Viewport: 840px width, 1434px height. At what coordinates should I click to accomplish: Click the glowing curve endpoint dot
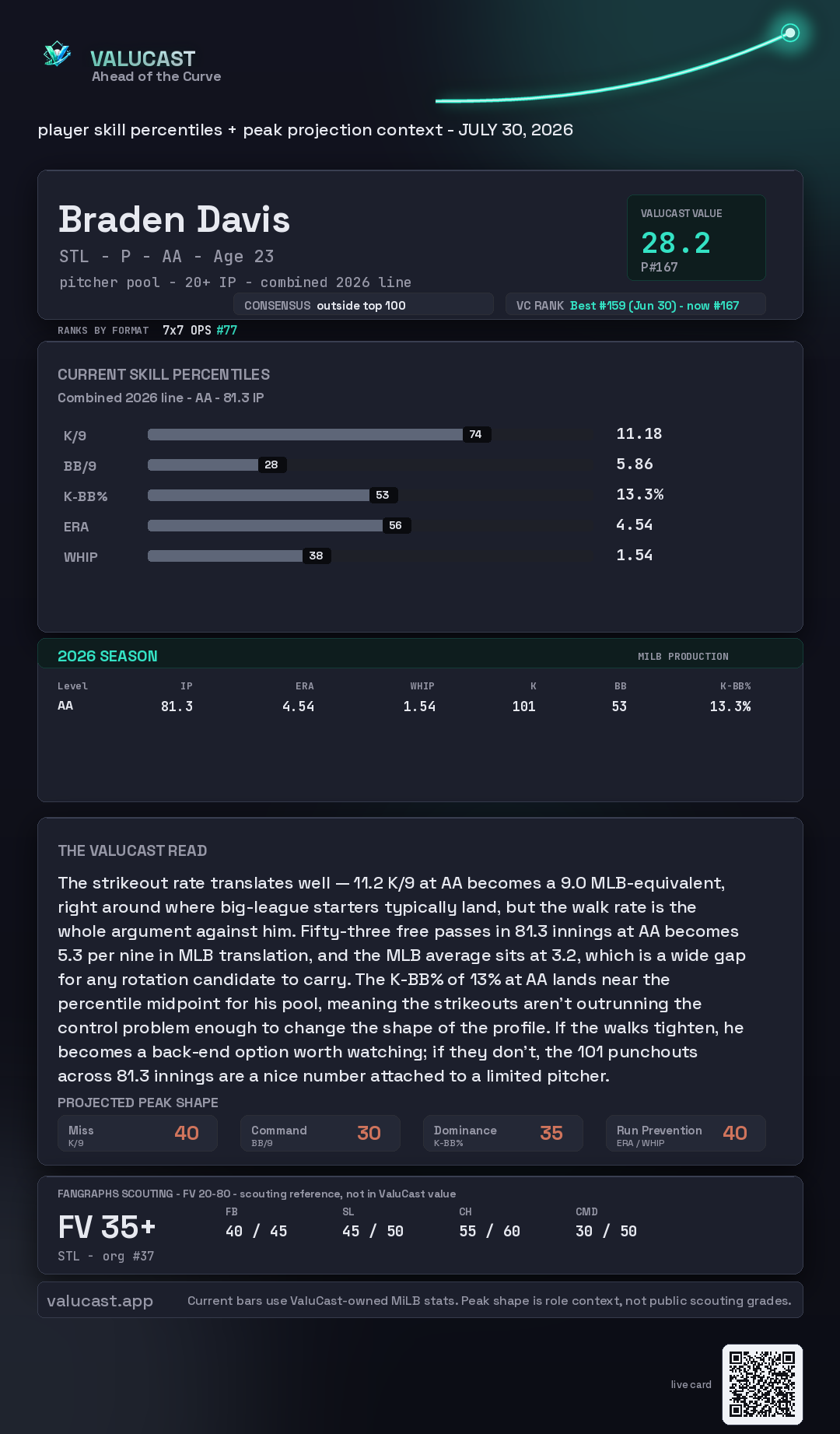[x=790, y=33]
